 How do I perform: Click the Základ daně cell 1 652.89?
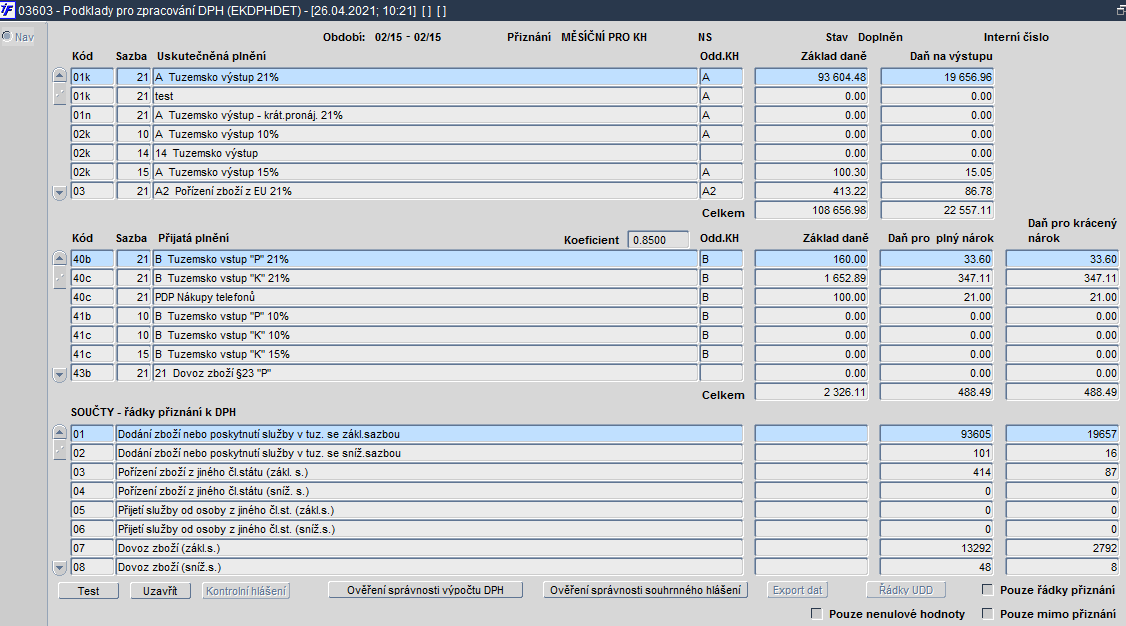coord(811,278)
